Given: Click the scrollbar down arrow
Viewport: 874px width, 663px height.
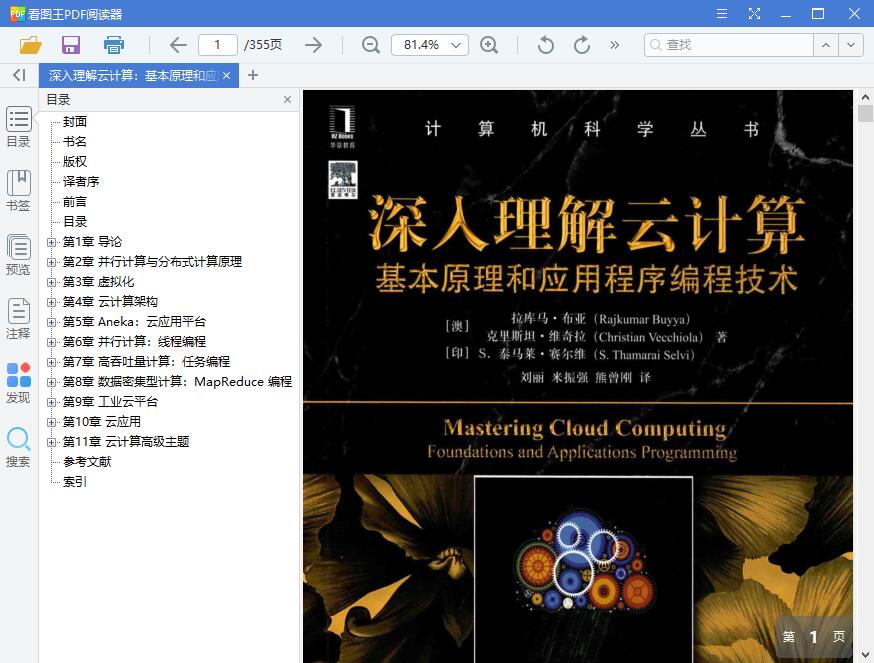Looking at the screenshot, I should [x=865, y=655].
